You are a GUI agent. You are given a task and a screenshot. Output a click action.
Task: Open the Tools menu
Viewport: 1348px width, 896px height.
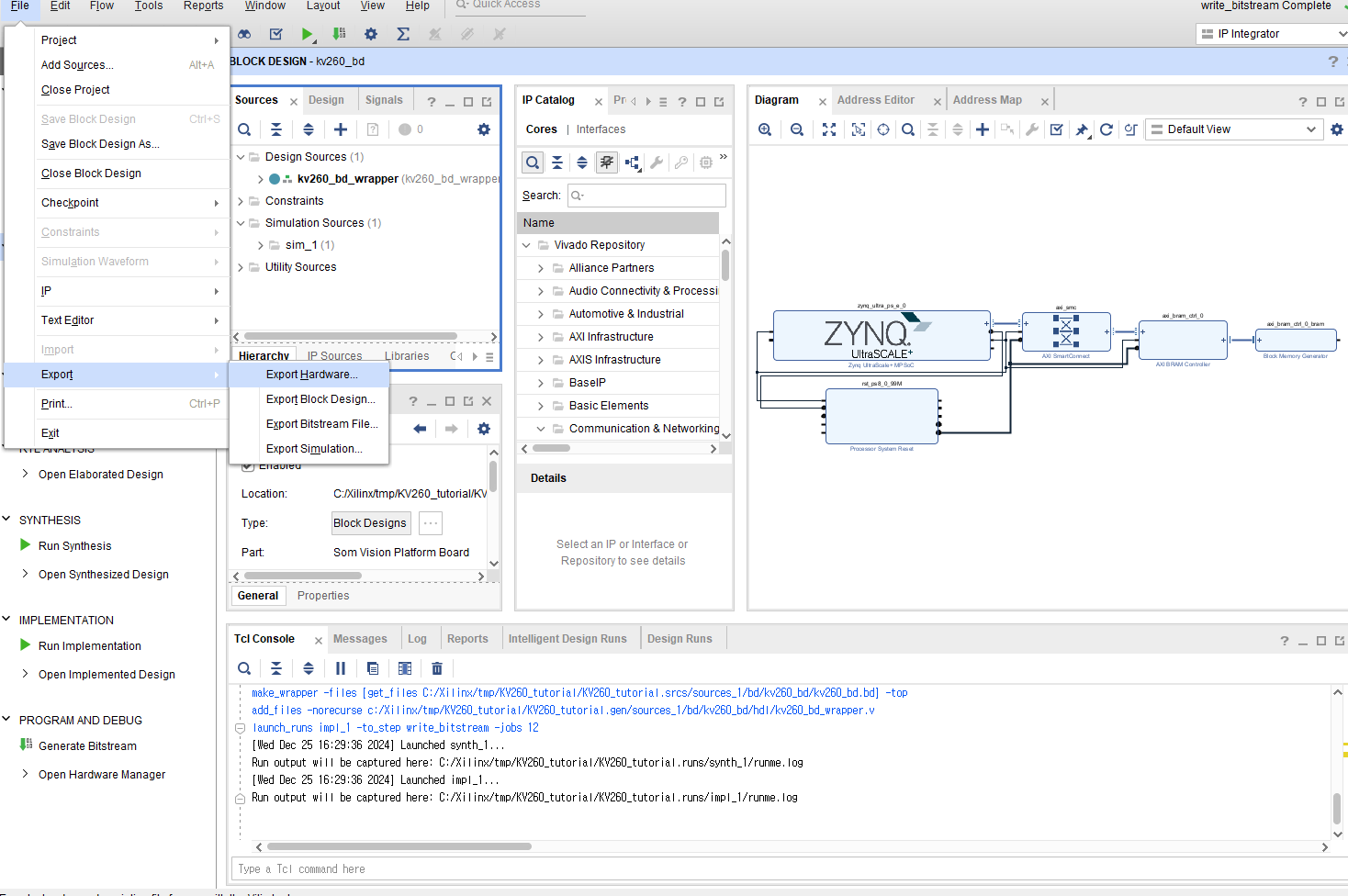[x=149, y=6]
